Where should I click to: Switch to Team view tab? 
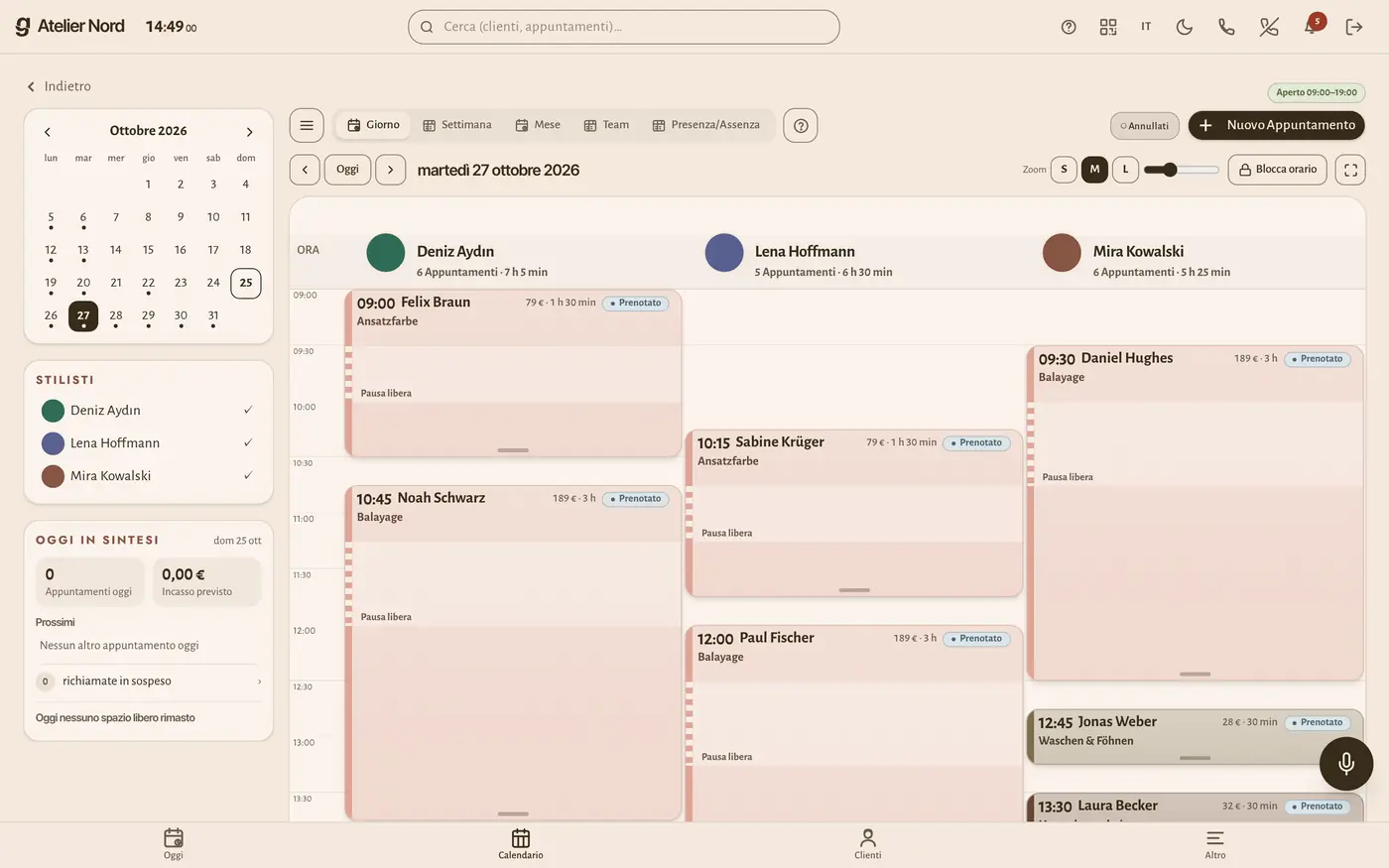[x=606, y=125]
